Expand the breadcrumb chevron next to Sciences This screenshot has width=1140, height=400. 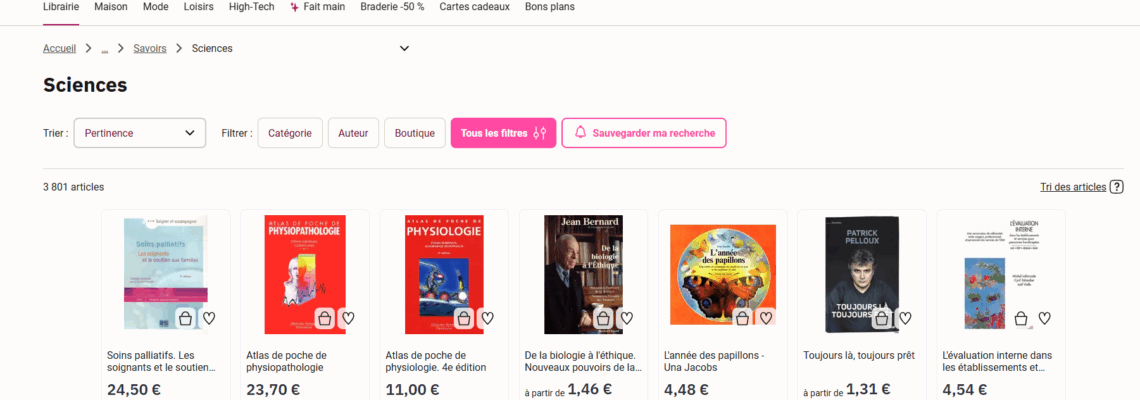(405, 49)
